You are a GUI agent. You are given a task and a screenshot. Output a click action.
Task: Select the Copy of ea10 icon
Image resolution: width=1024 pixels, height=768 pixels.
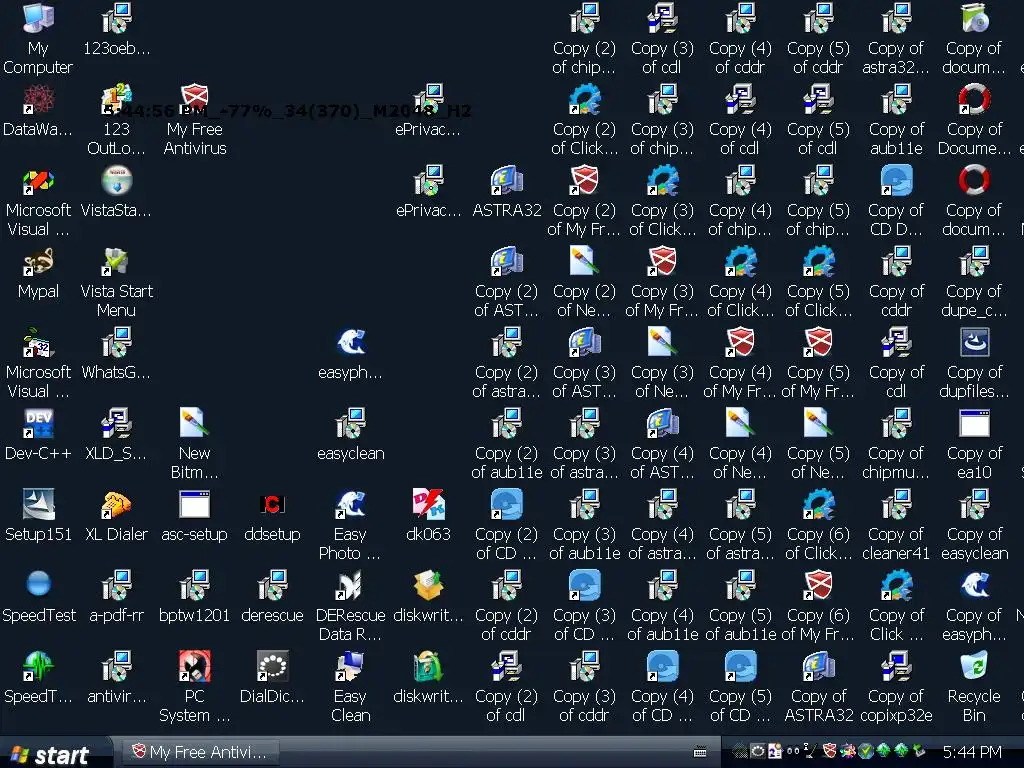tap(974, 423)
